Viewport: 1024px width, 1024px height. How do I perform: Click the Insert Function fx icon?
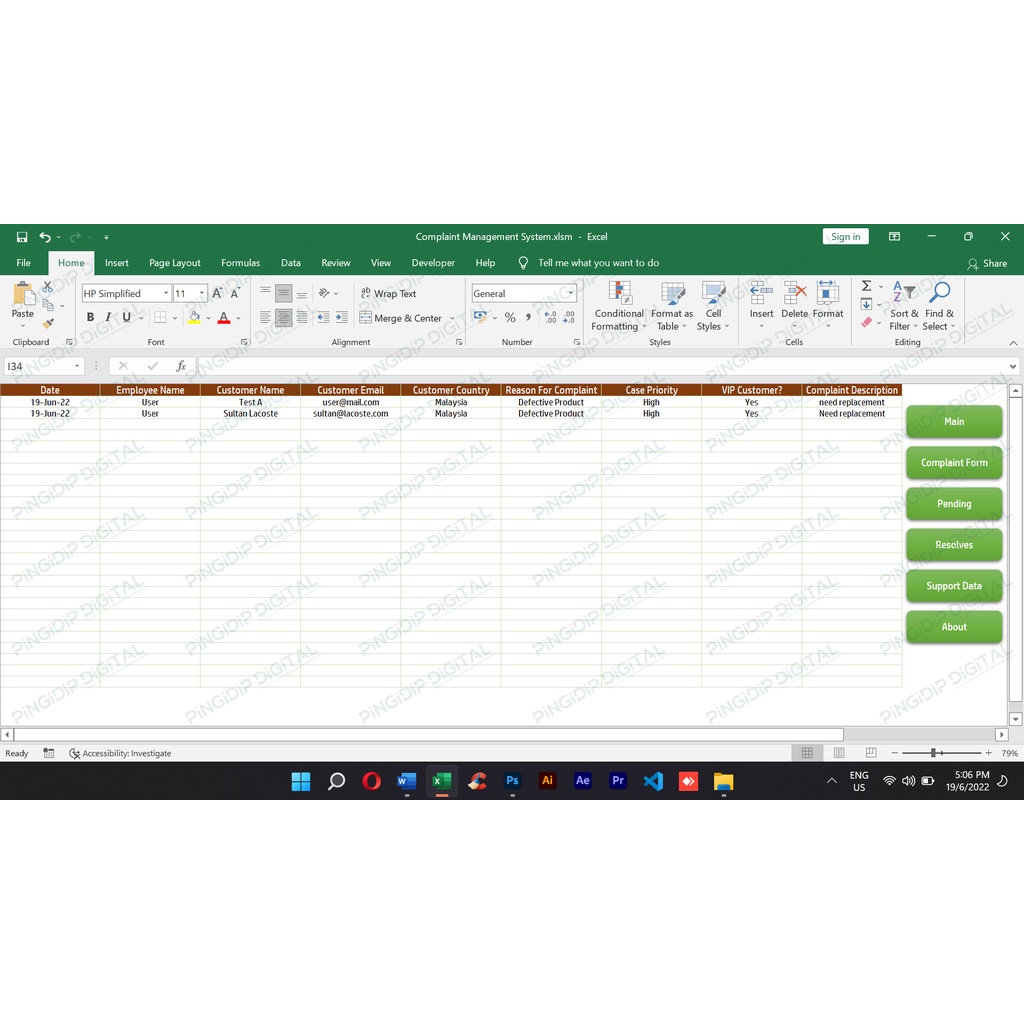click(x=181, y=367)
